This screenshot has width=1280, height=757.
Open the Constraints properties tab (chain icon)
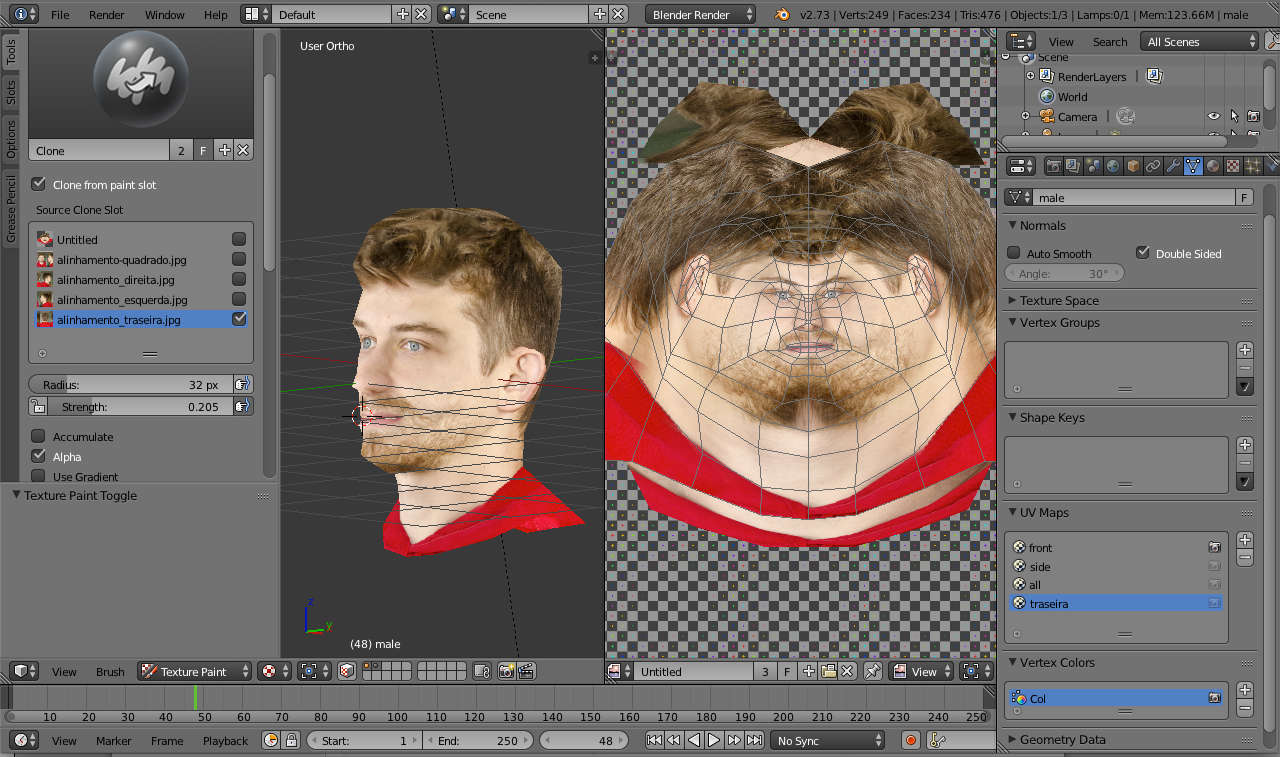coord(1152,166)
